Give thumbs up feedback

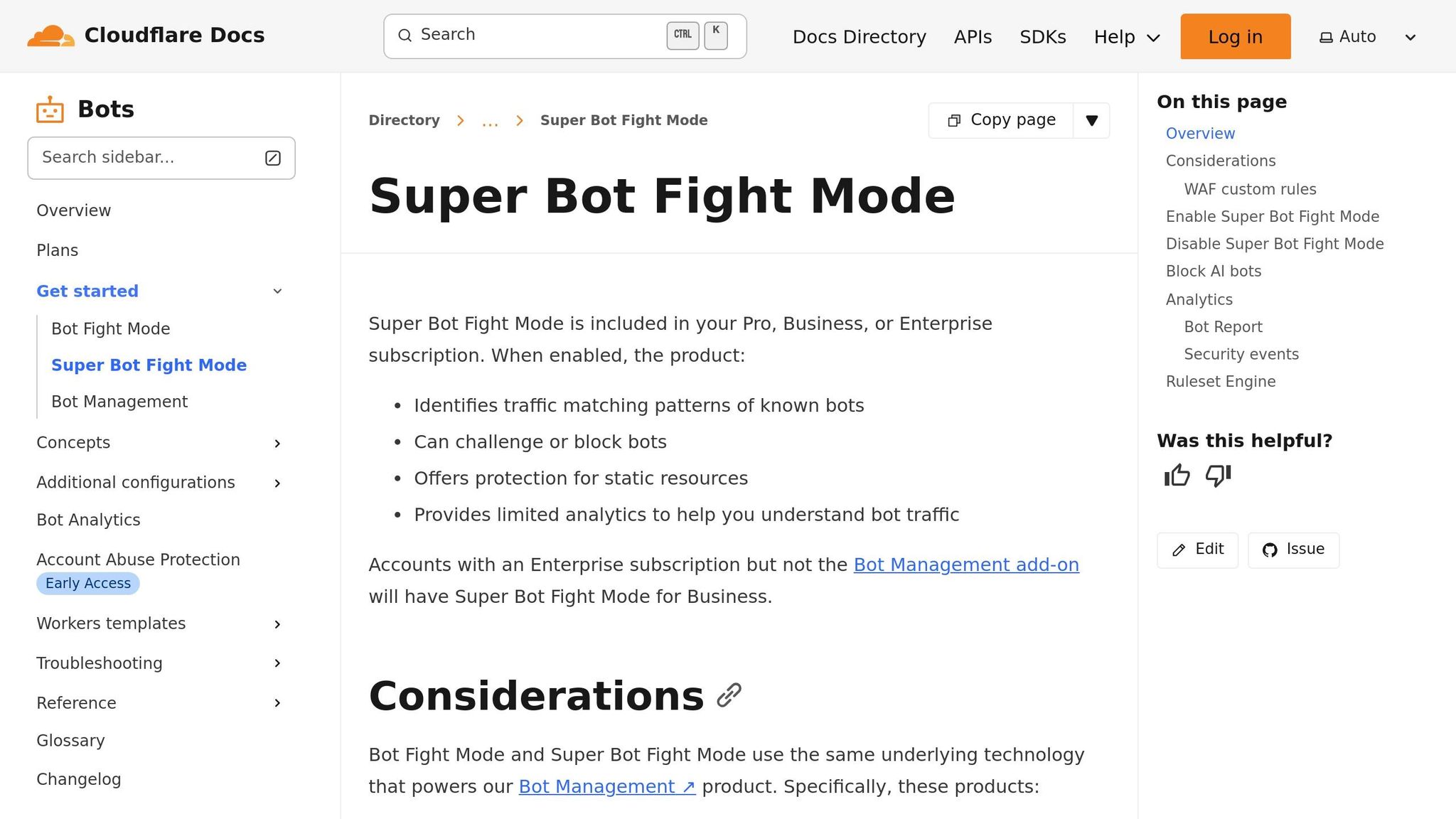[1176, 475]
